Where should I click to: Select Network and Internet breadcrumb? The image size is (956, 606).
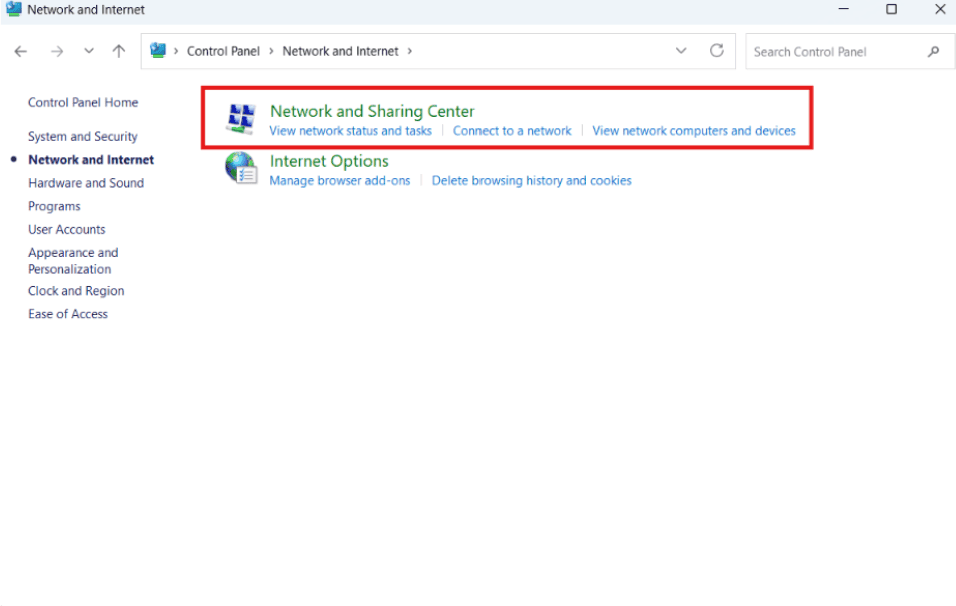340,51
